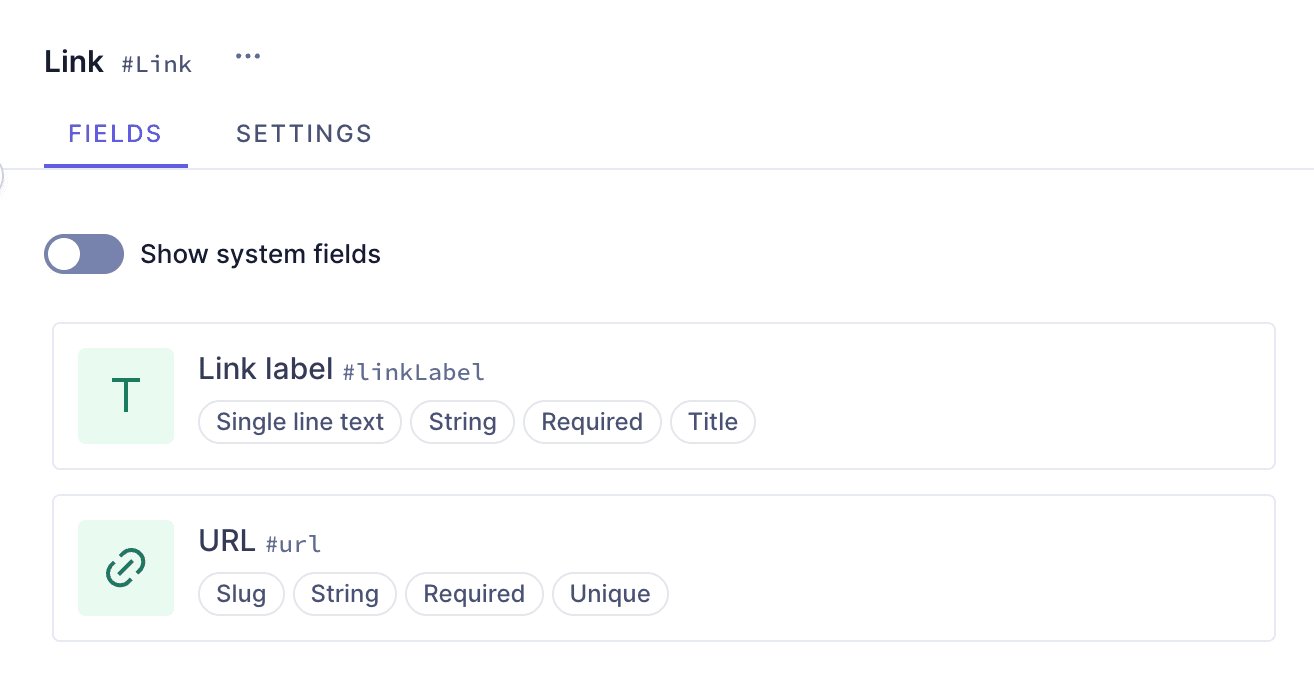
Task: Enable the Show system fields toggle
Action: (x=84, y=254)
